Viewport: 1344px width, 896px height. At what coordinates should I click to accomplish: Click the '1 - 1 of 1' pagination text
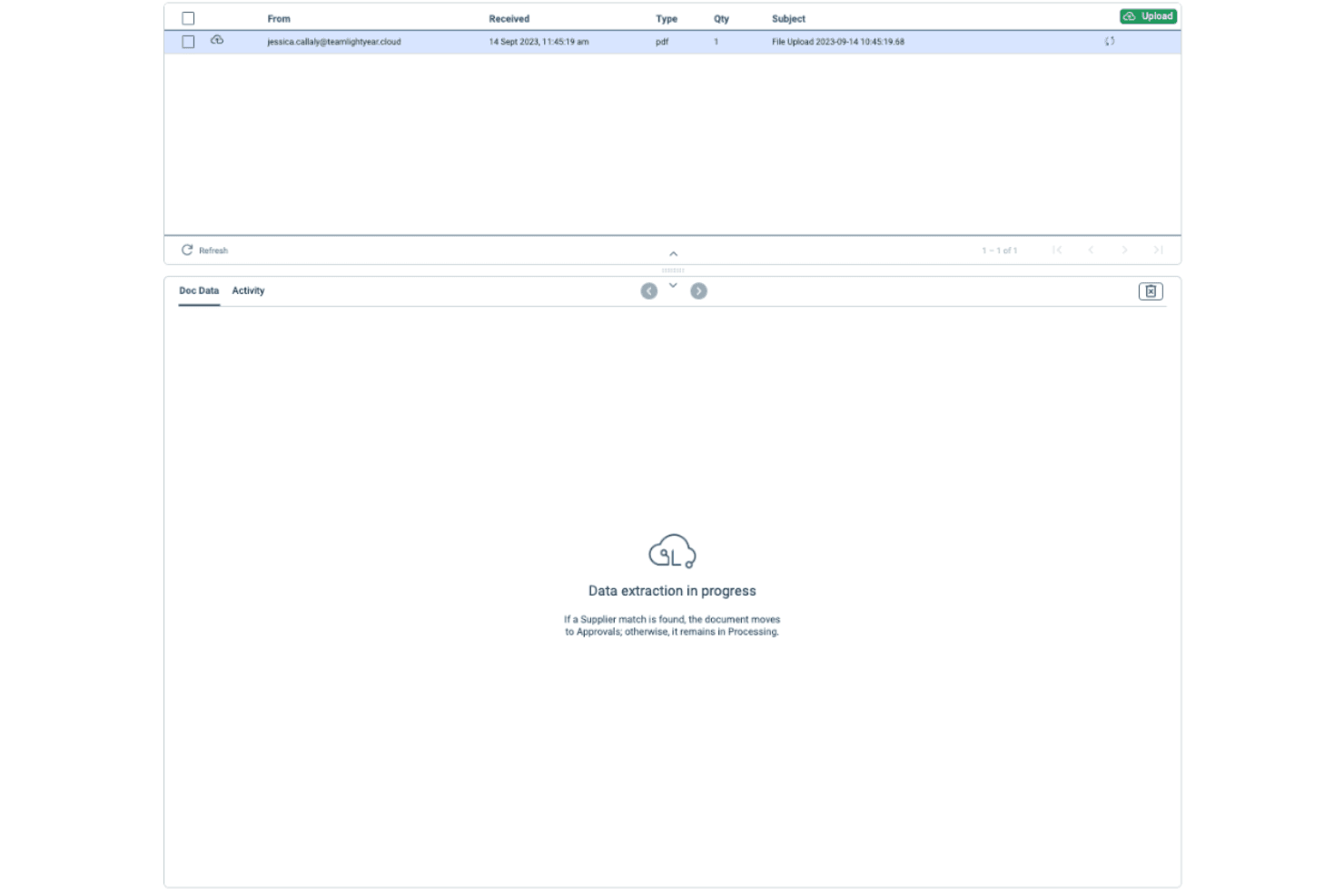pyautogui.click(x=999, y=251)
